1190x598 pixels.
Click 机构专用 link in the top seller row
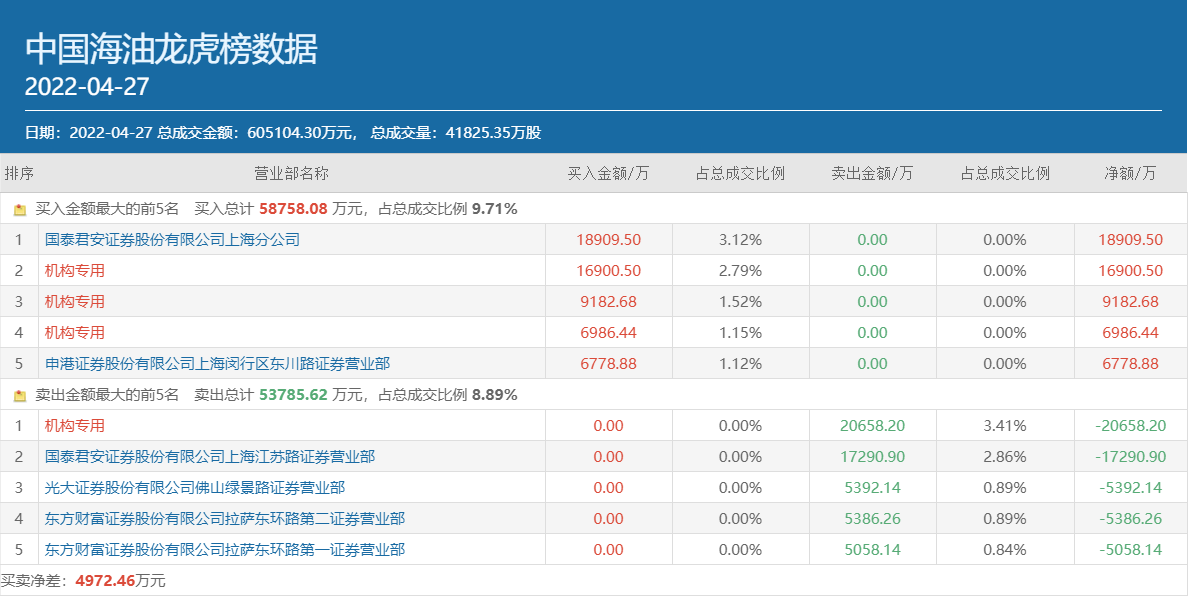pos(74,426)
